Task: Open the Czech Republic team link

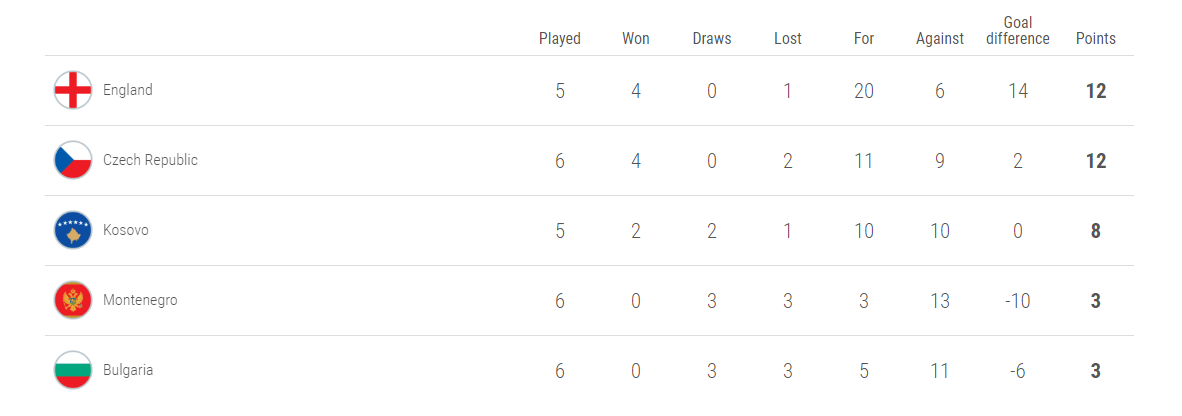Action: pyautogui.click(x=150, y=160)
